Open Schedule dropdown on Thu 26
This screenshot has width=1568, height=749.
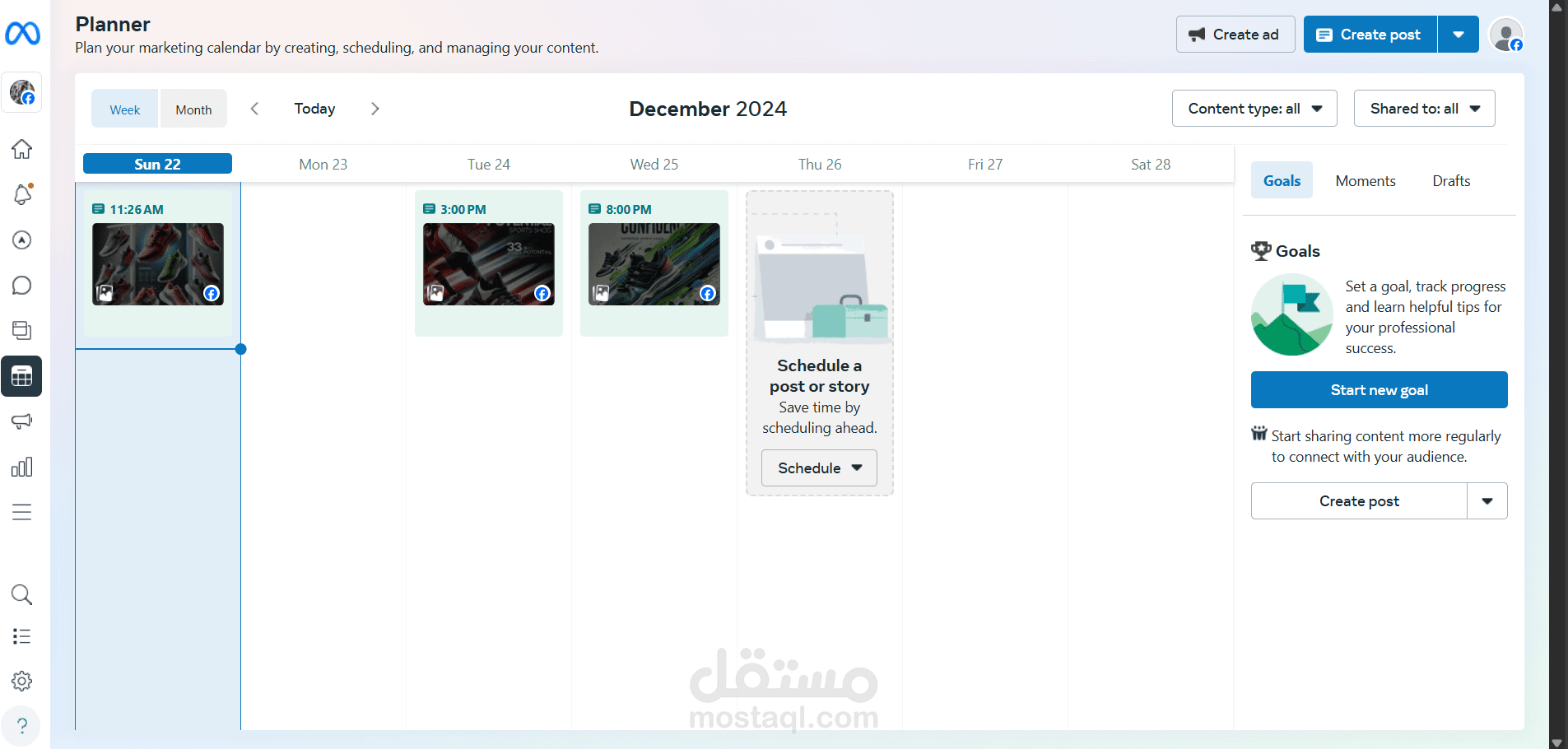(x=819, y=468)
